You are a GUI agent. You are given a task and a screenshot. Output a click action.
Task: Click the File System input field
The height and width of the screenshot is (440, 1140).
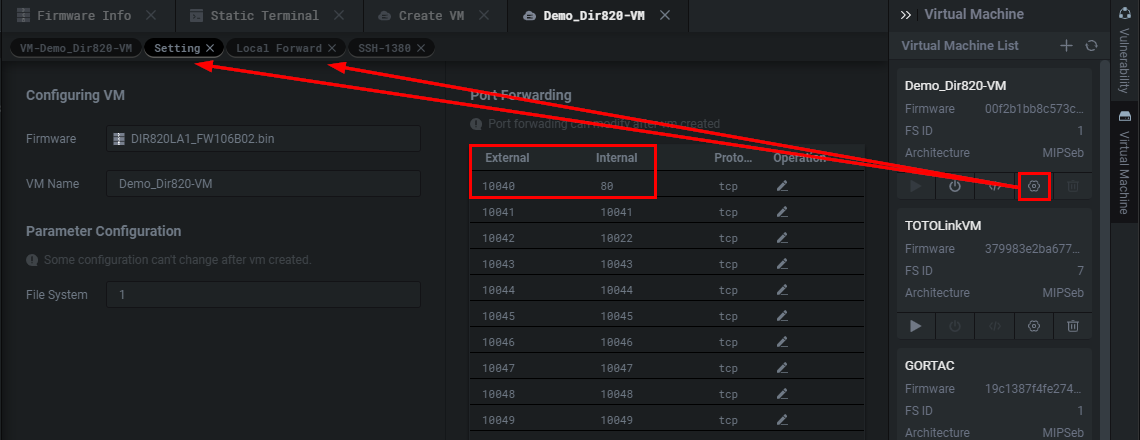(x=263, y=295)
